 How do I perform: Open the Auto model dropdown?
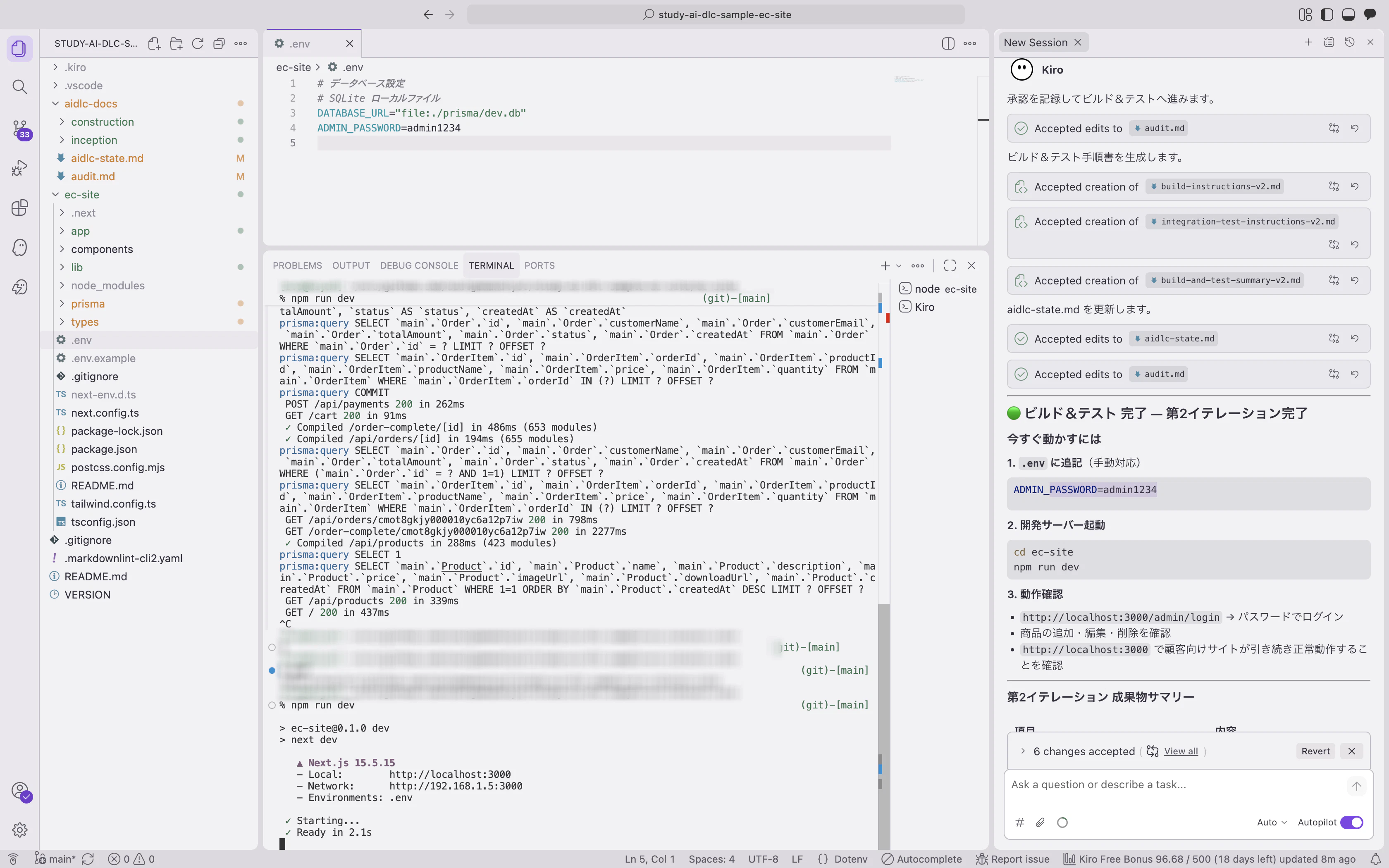tap(1272, 822)
